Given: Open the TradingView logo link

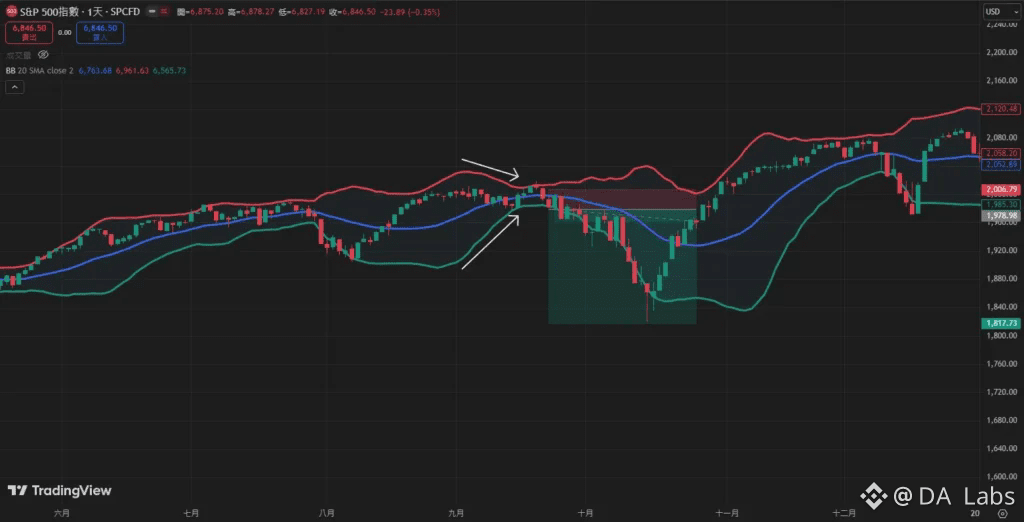Looking at the screenshot, I should tap(59, 491).
